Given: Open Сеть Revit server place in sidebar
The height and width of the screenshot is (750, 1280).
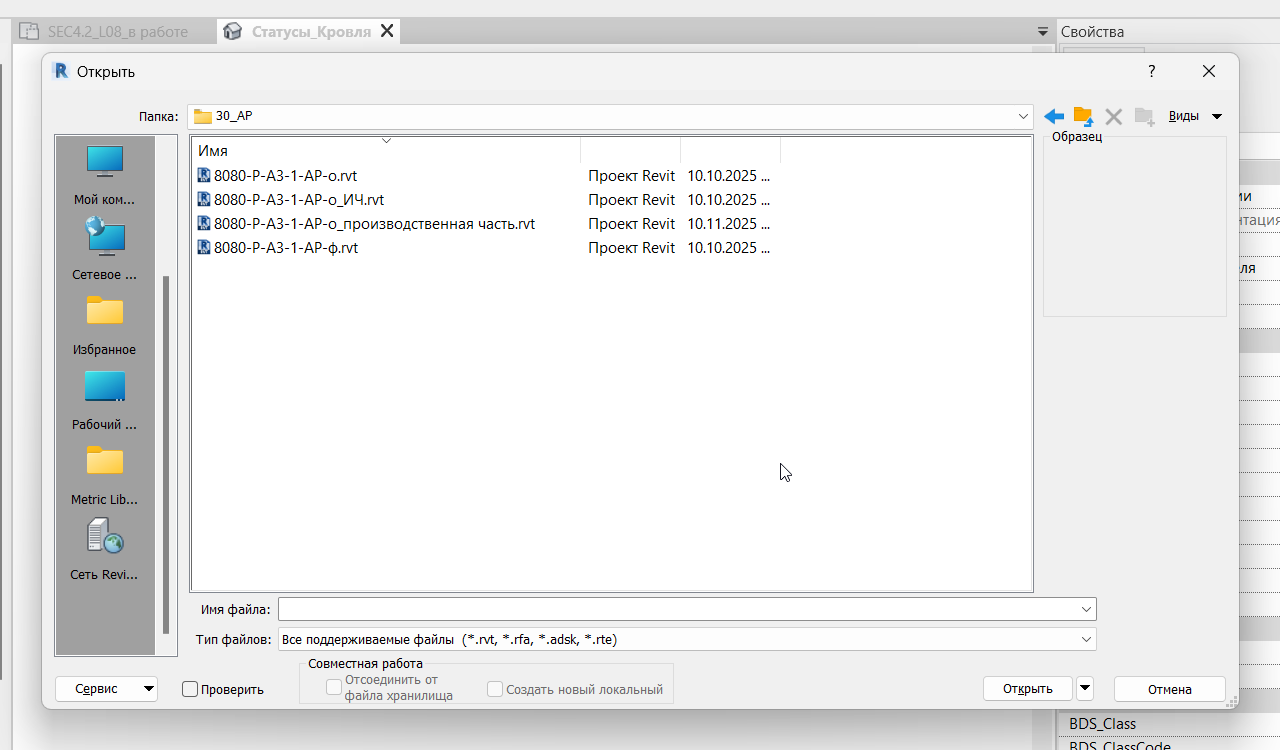Looking at the screenshot, I should pyautogui.click(x=104, y=550).
